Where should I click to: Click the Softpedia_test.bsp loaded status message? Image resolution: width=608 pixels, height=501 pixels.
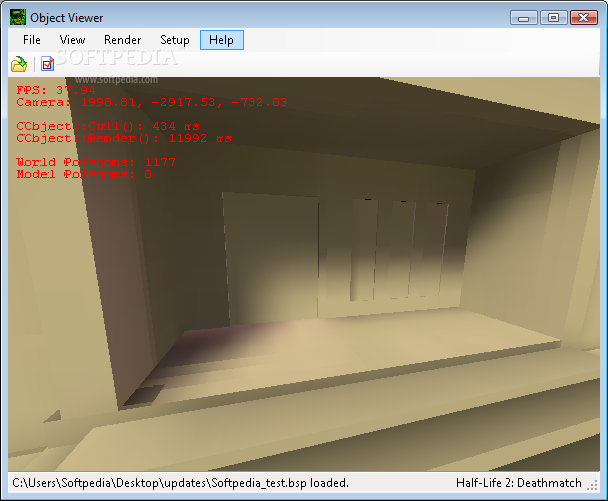tap(181, 483)
